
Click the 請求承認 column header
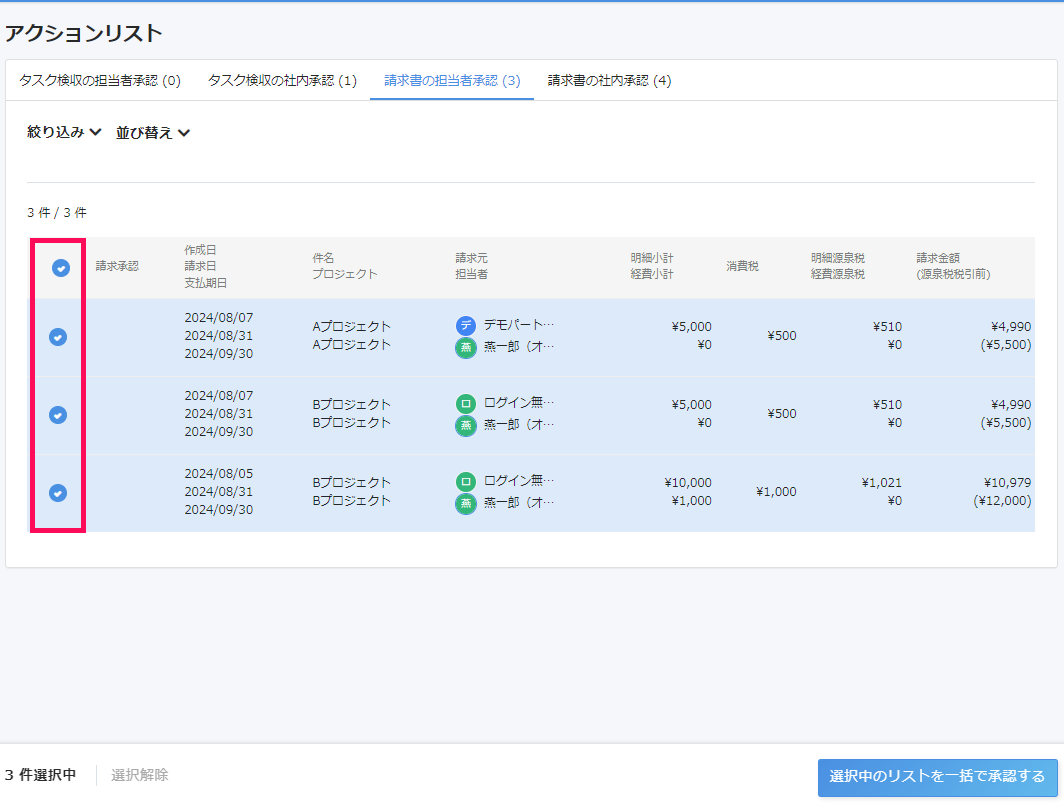pyautogui.click(x=117, y=266)
